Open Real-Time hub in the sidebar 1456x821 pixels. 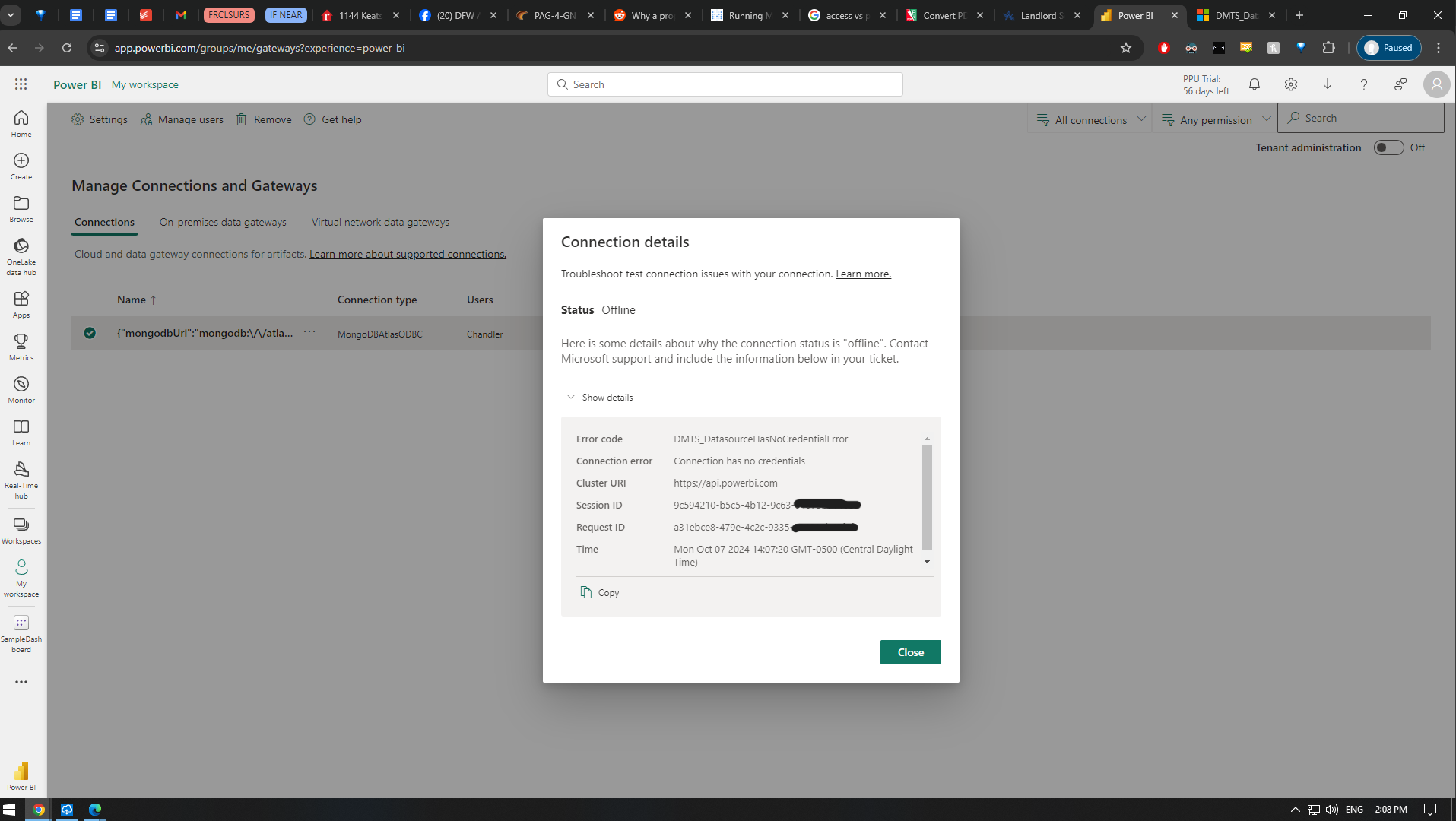coord(21,470)
